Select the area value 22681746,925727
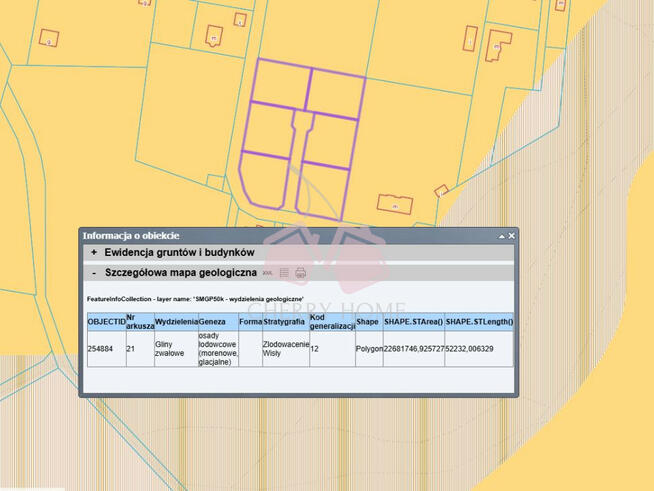 (x=414, y=349)
